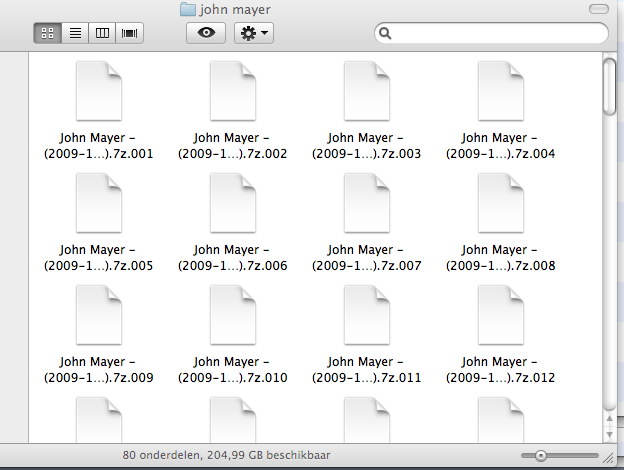
Task: Switch to icon view mode
Action: point(47,33)
